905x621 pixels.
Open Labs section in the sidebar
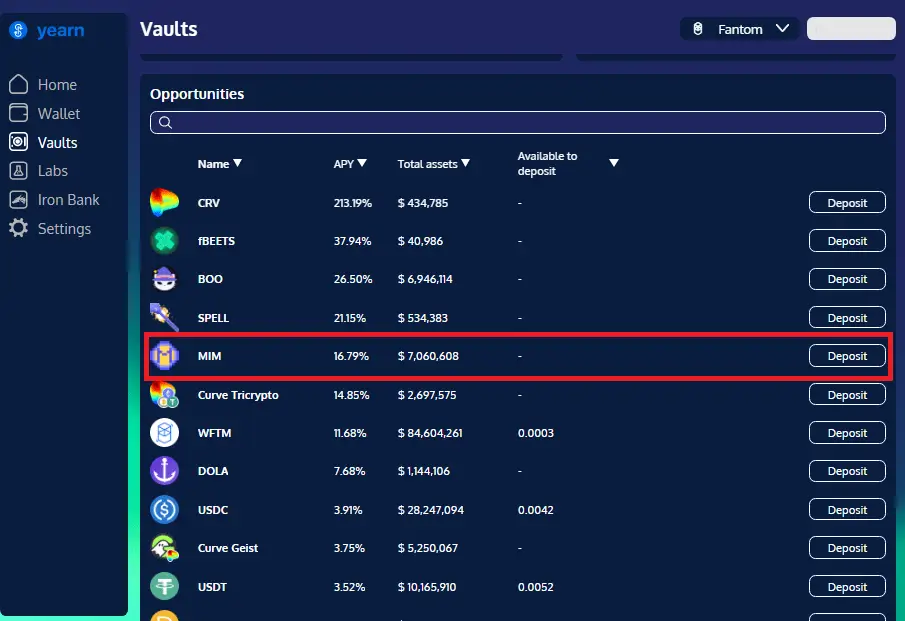[52, 171]
